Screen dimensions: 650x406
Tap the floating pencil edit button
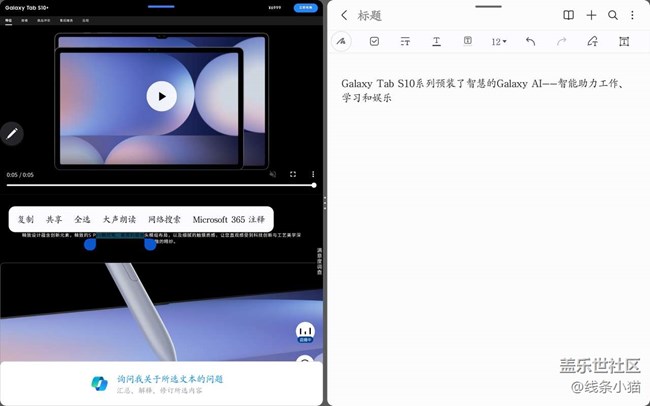[12, 133]
